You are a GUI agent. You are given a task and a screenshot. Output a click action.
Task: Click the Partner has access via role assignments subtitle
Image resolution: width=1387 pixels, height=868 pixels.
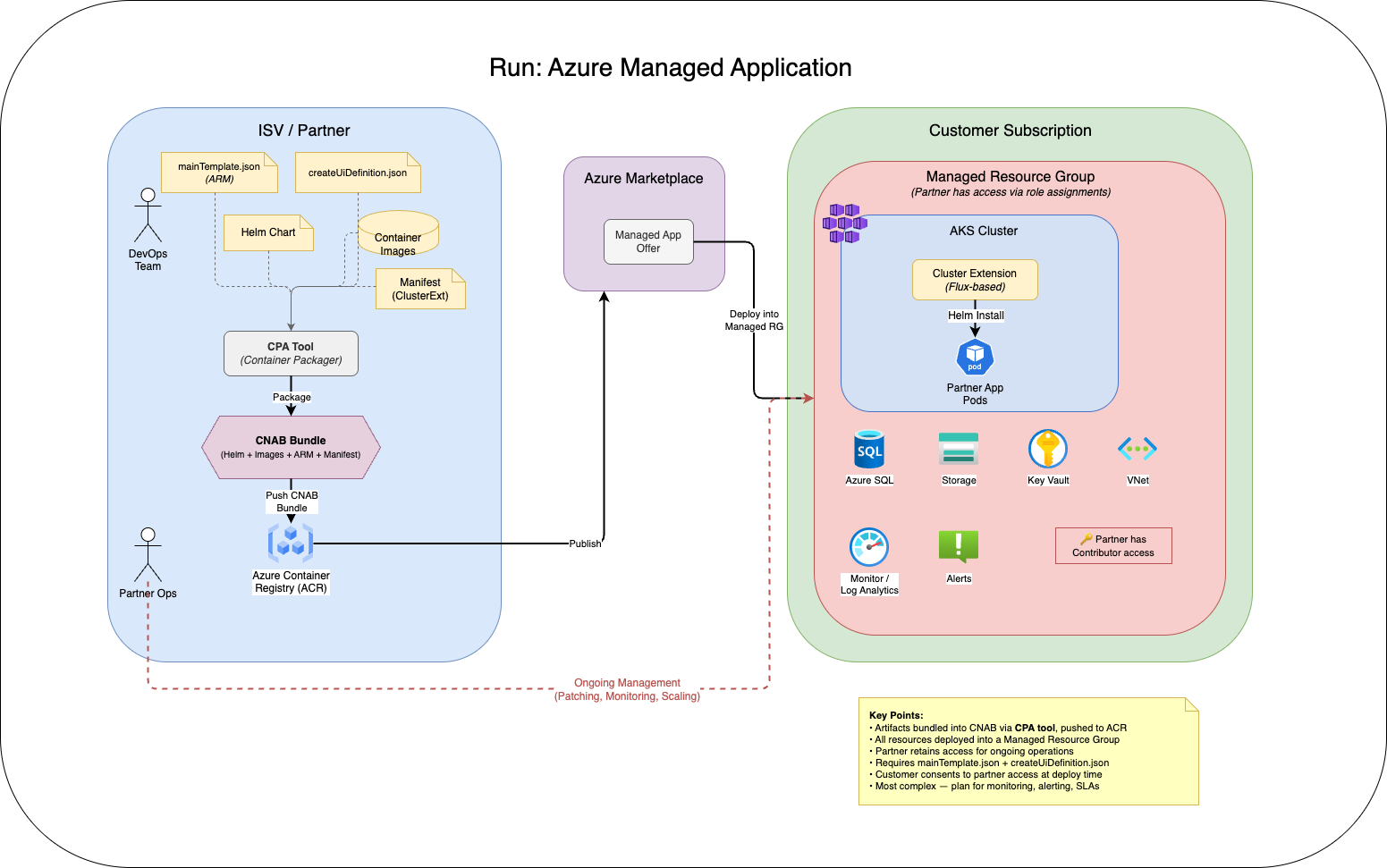click(1011, 192)
